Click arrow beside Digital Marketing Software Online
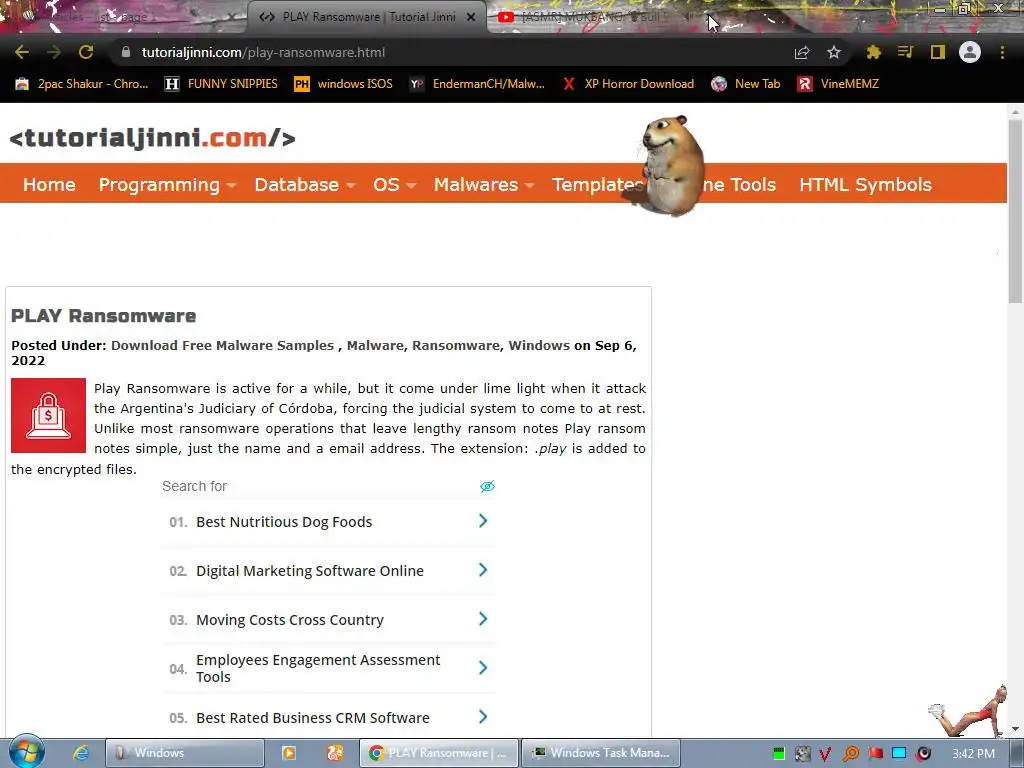 pyautogui.click(x=483, y=569)
